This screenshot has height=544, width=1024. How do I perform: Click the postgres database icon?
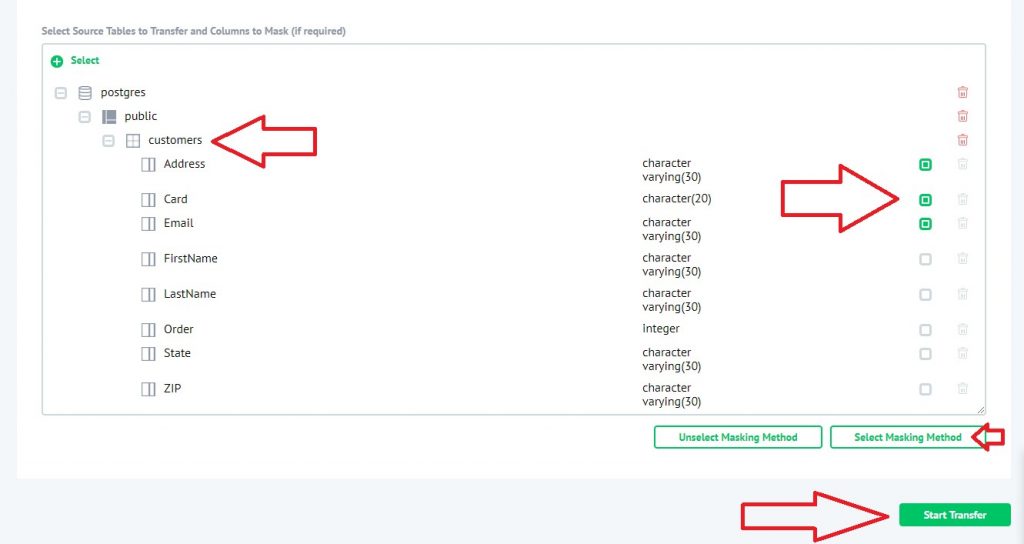[85, 92]
